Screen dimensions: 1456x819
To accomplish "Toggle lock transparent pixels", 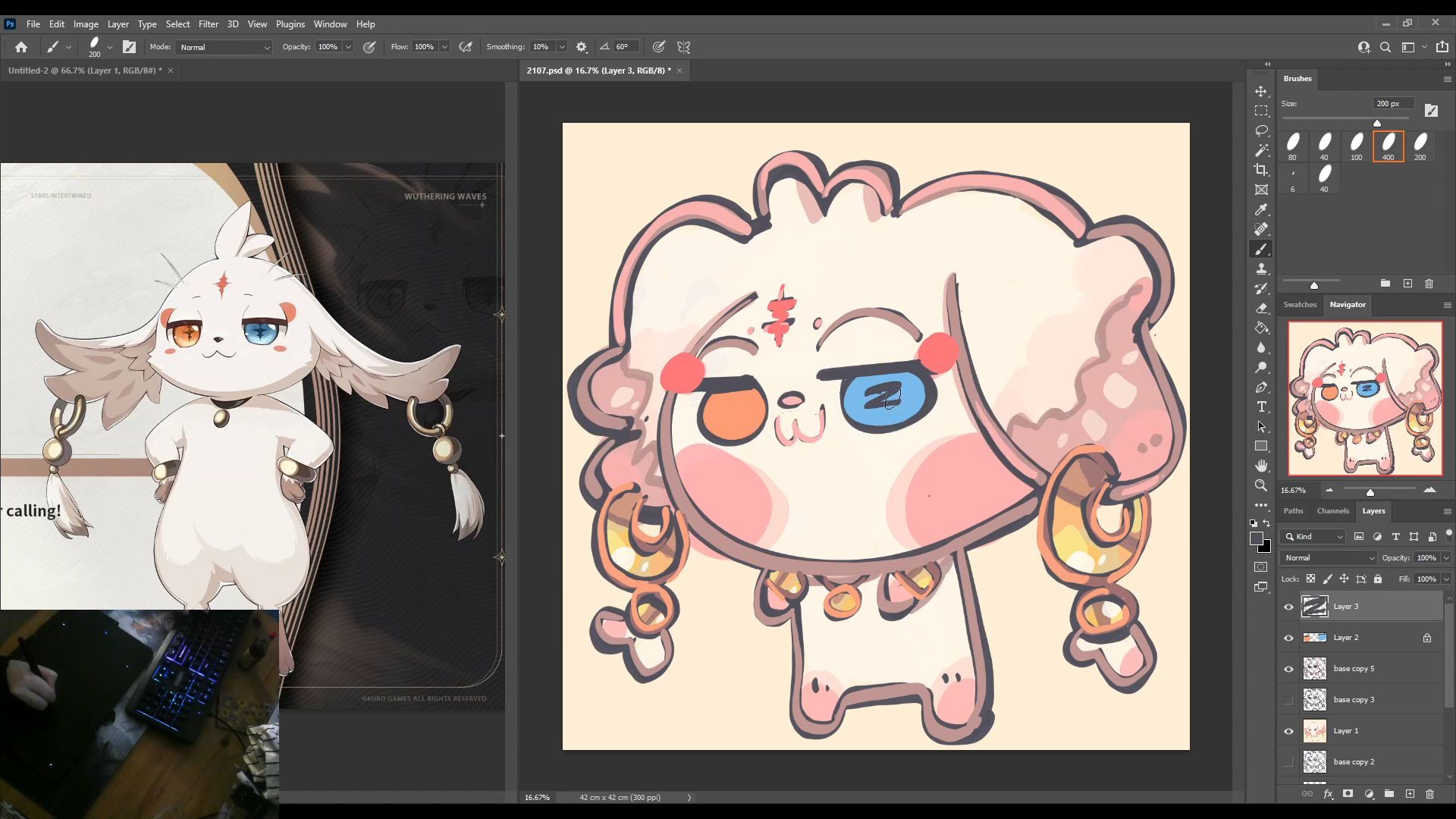I will 1310,579.
